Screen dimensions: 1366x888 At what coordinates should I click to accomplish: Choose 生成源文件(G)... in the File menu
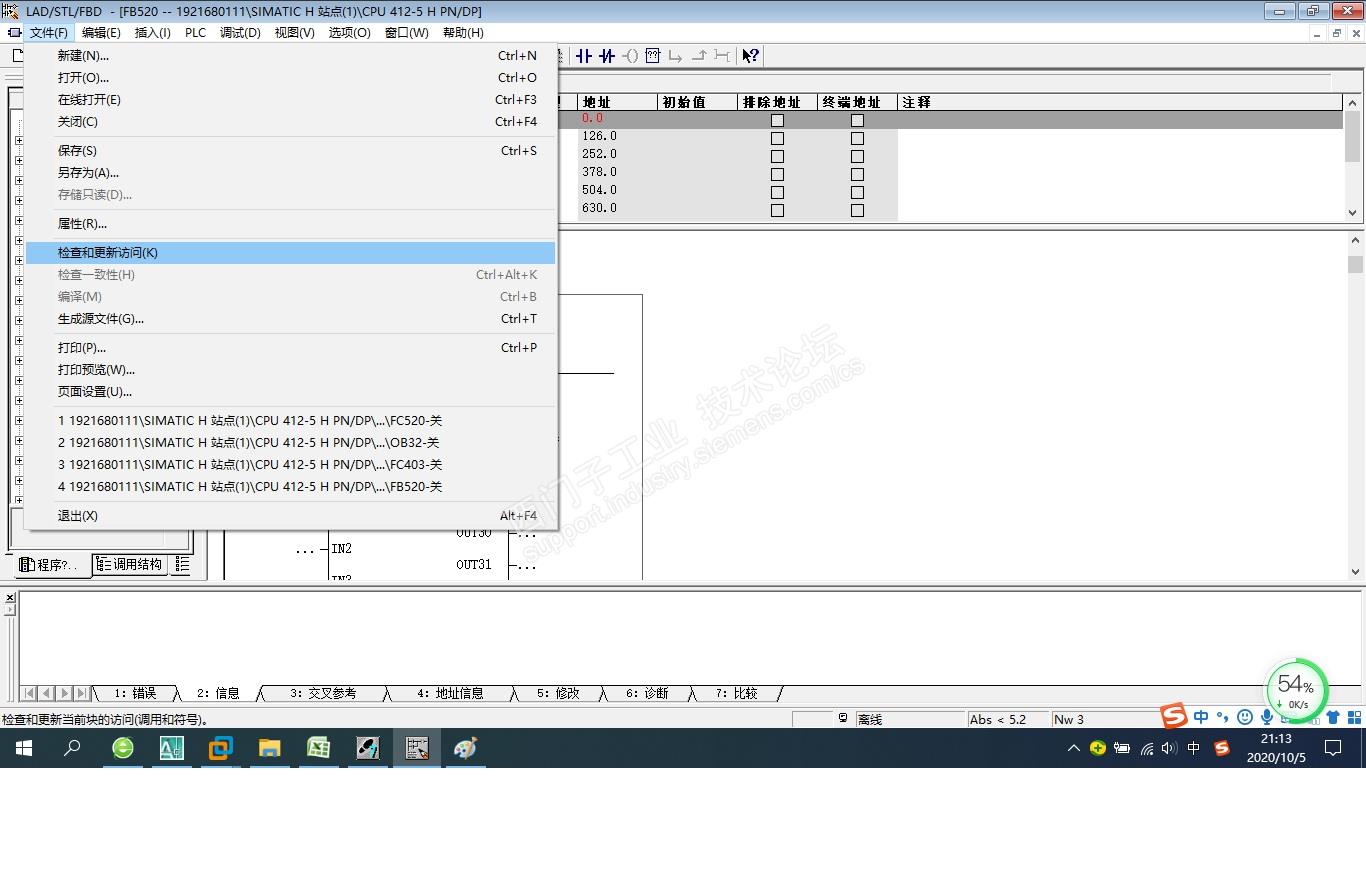click(290, 319)
